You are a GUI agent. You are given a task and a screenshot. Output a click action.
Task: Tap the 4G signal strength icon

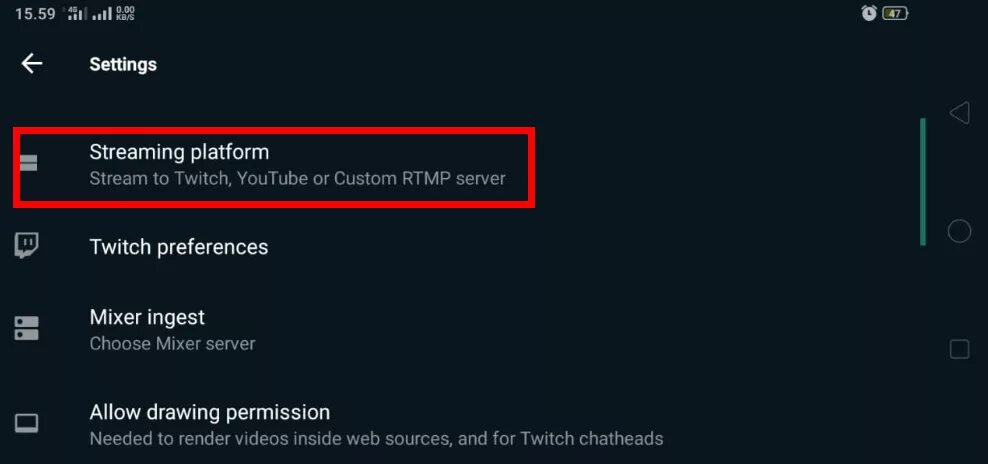[x=75, y=13]
